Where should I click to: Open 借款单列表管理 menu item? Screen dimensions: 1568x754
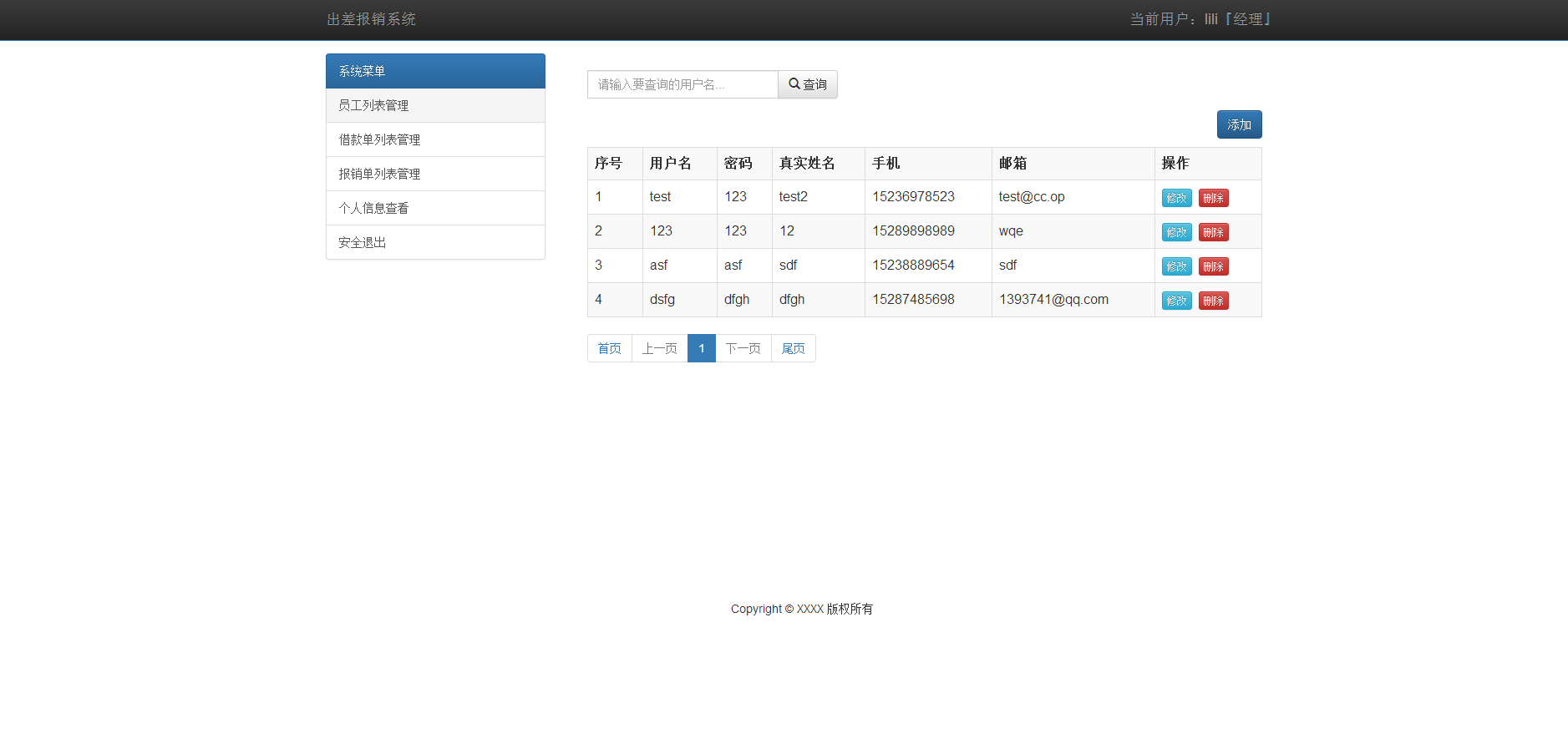(x=435, y=139)
